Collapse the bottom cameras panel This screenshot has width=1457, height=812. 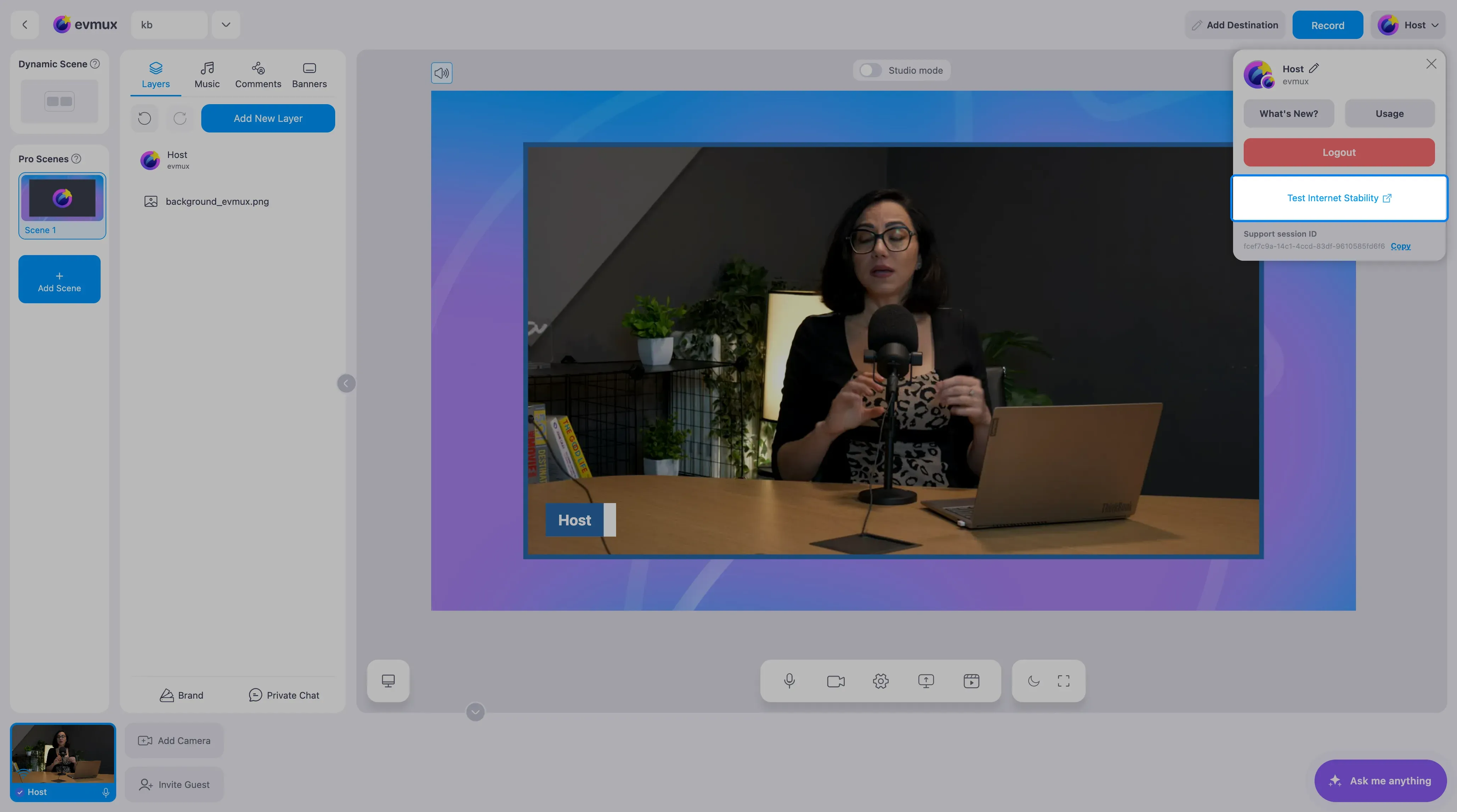coord(475,712)
